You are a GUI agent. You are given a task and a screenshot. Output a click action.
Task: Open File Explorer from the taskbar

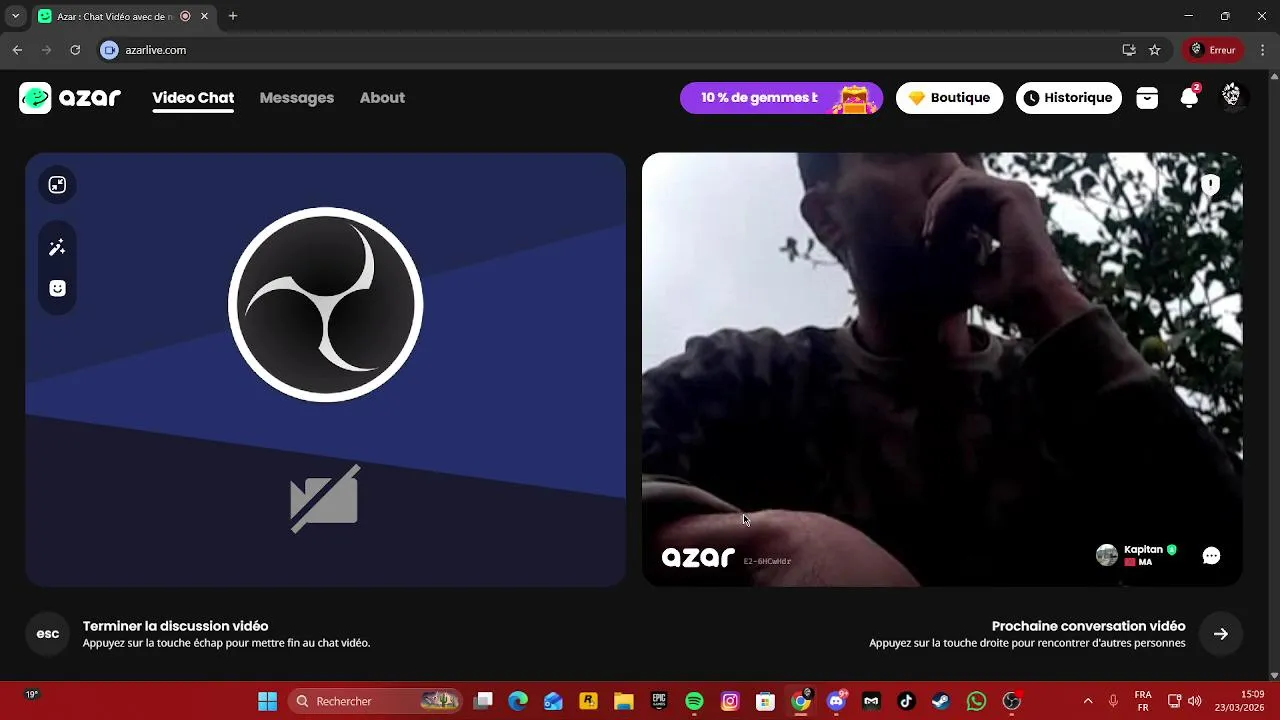point(624,701)
